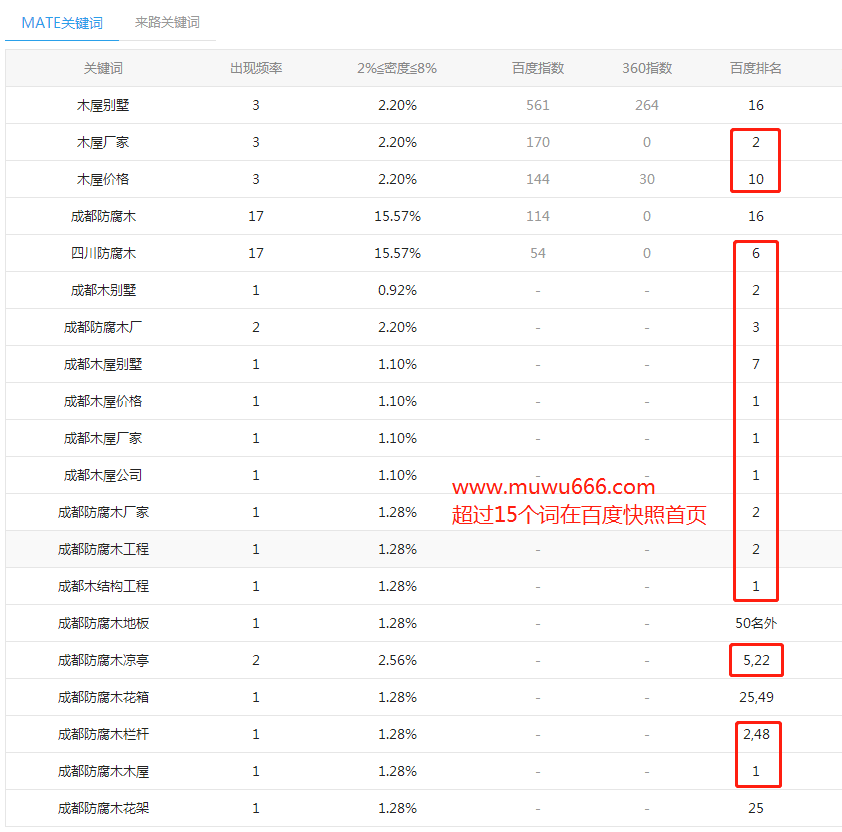Select the 木屋价格 keyword
The height and width of the screenshot is (832, 842).
103,179
